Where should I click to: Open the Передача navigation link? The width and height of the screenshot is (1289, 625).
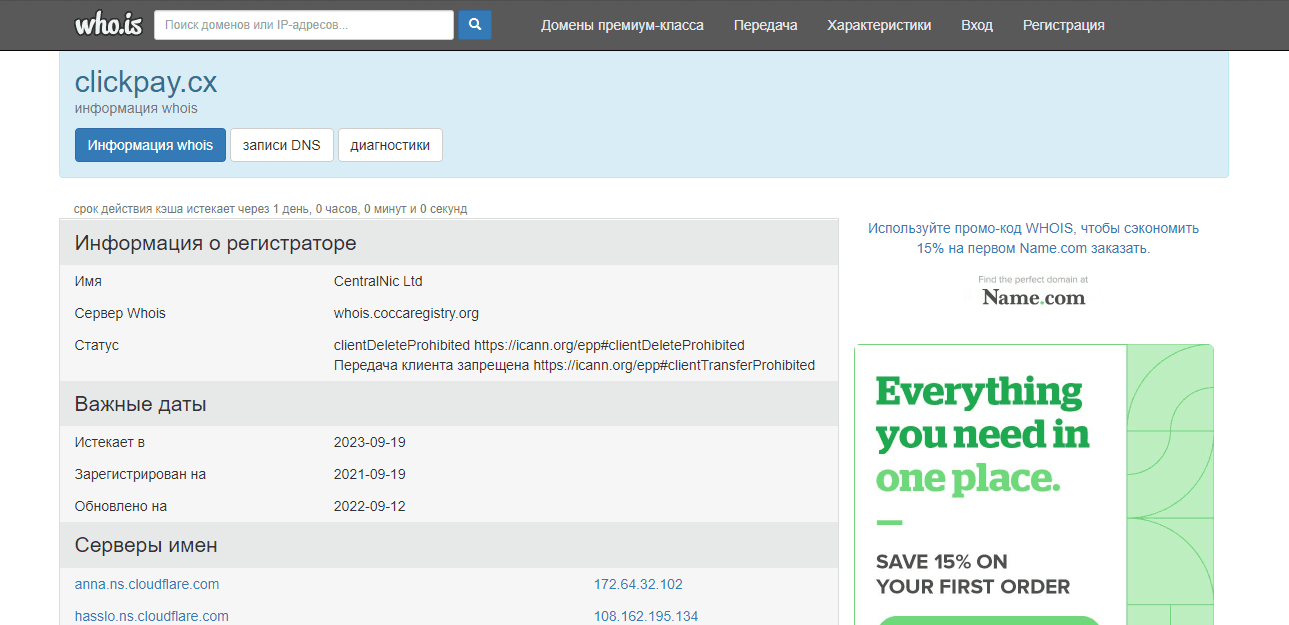coord(765,25)
